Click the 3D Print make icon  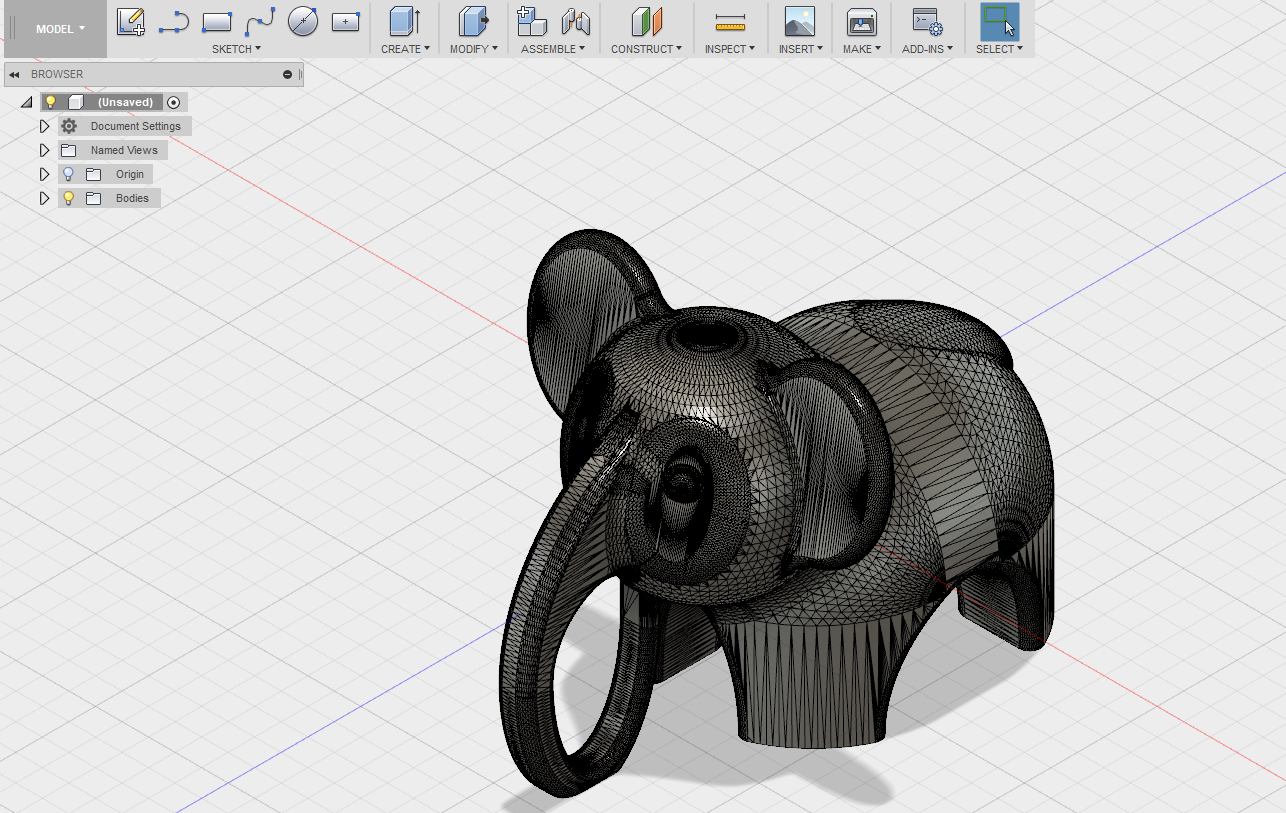click(861, 21)
